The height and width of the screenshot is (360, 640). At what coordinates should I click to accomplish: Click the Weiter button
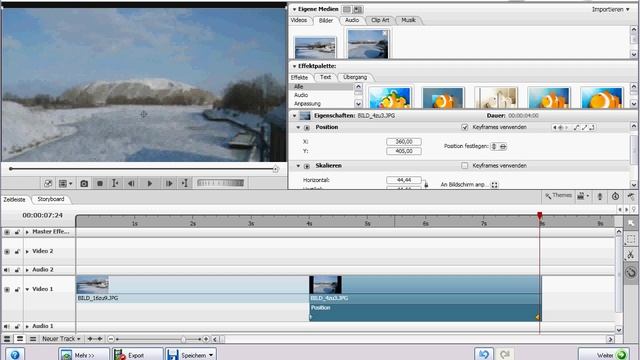point(604,354)
